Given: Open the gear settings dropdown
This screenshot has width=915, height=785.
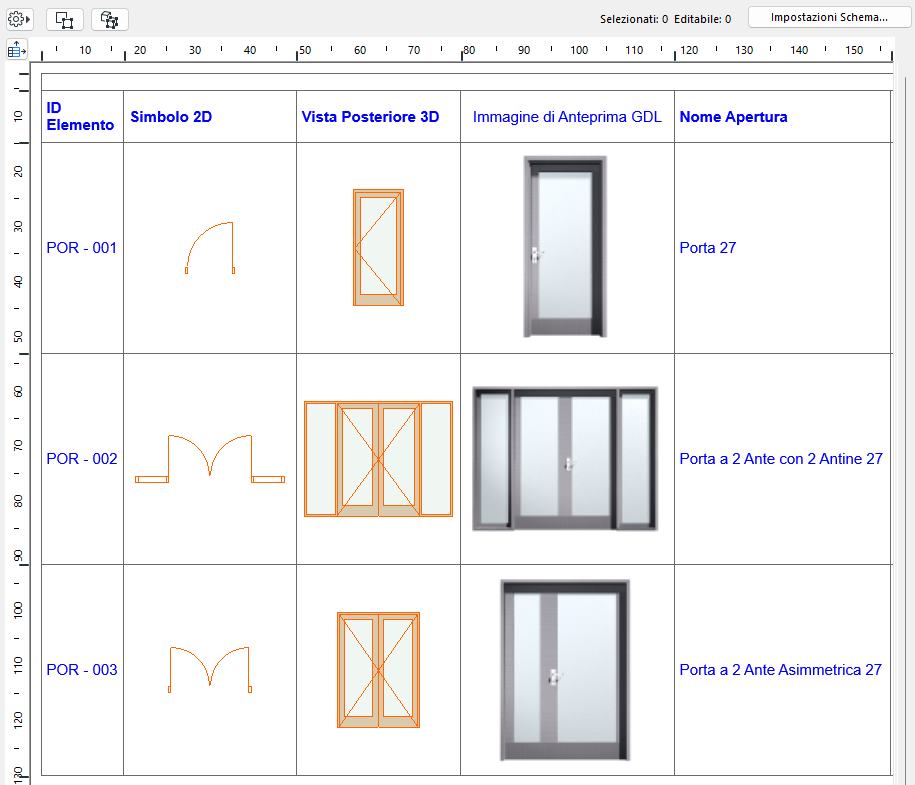Looking at the screenshot, I should point(19,19).
